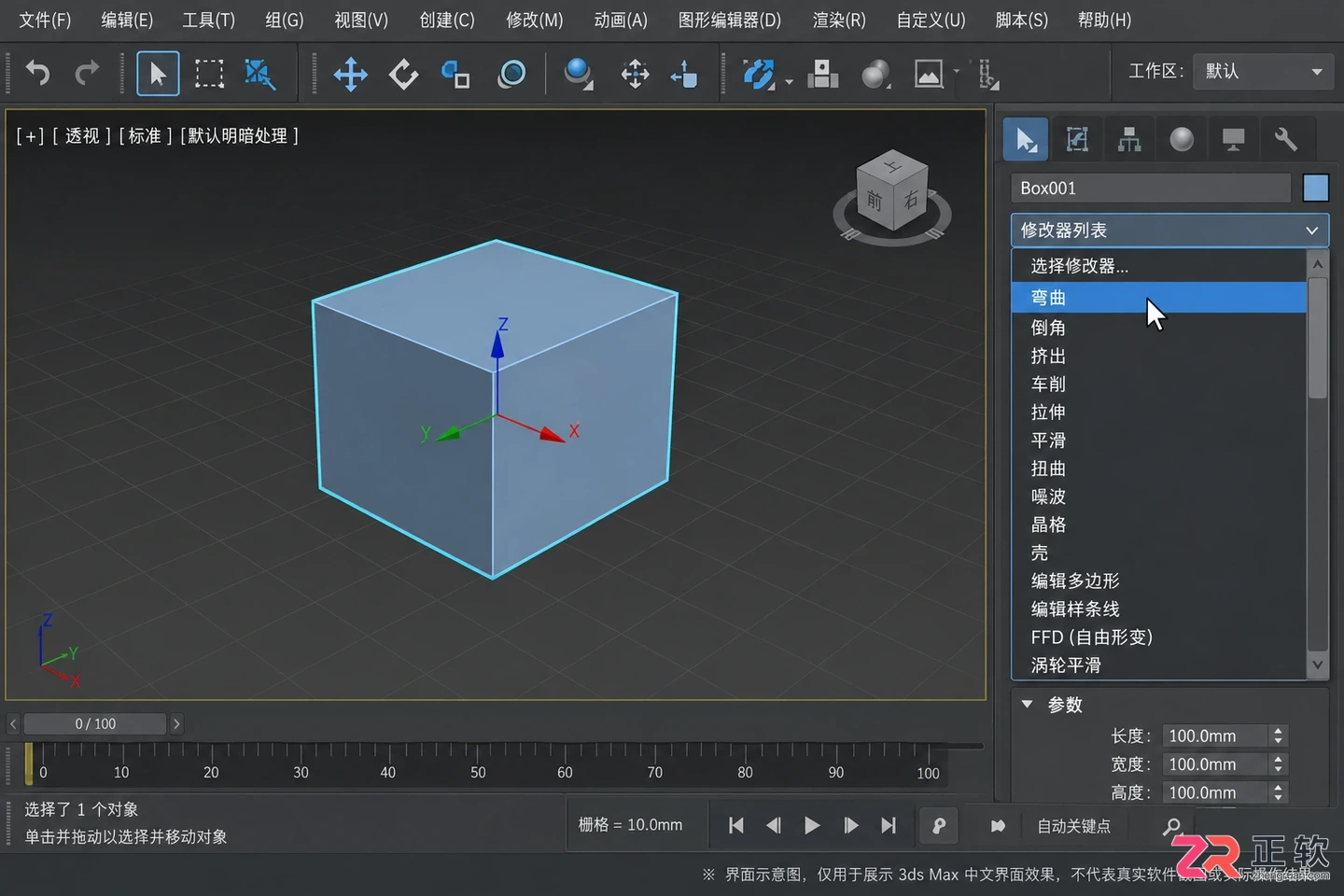Collapse the 修改器列表 dropdown
This screenshot has height=896, width=1344.
1169,231
